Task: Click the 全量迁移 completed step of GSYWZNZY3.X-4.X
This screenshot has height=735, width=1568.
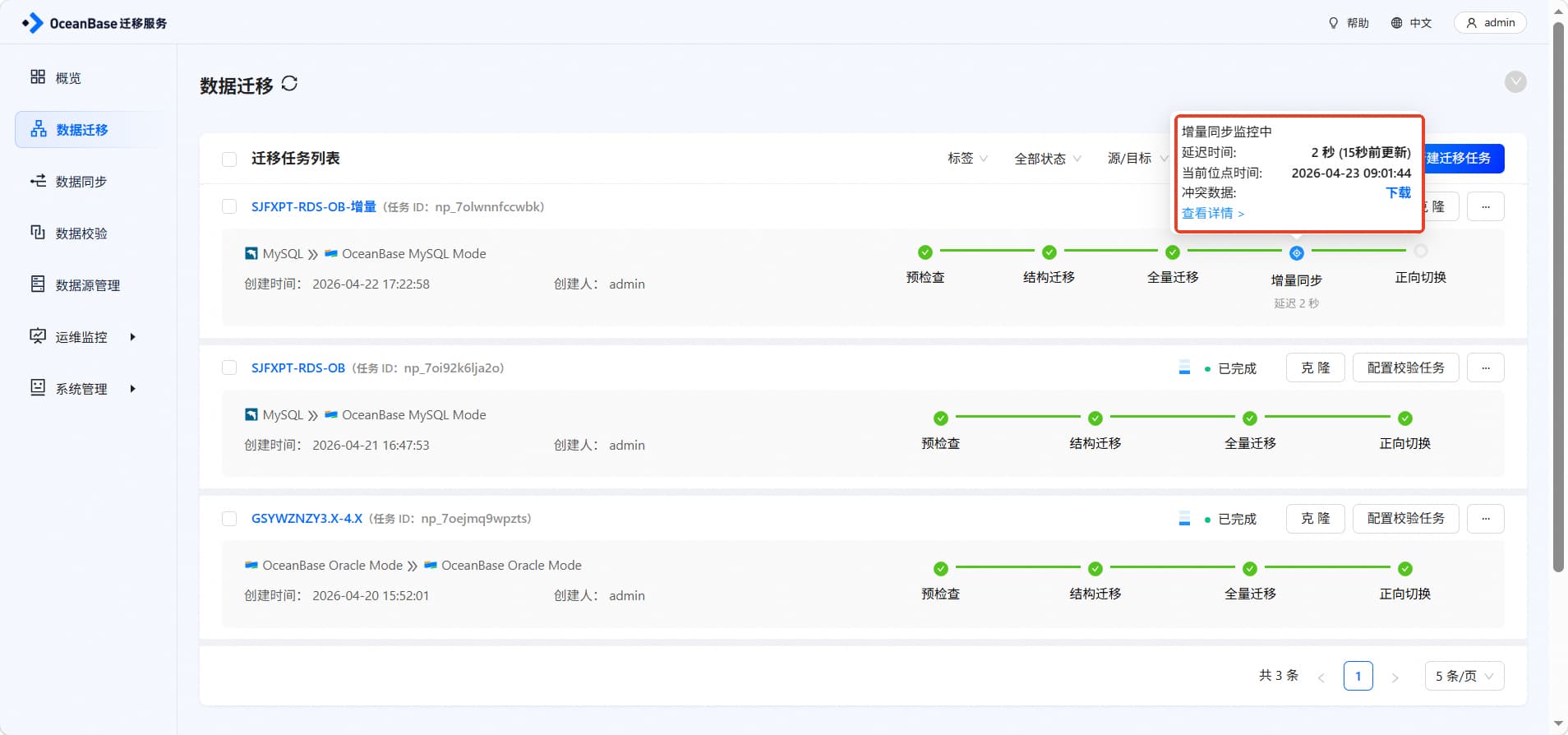Action: click(1249, 569)
